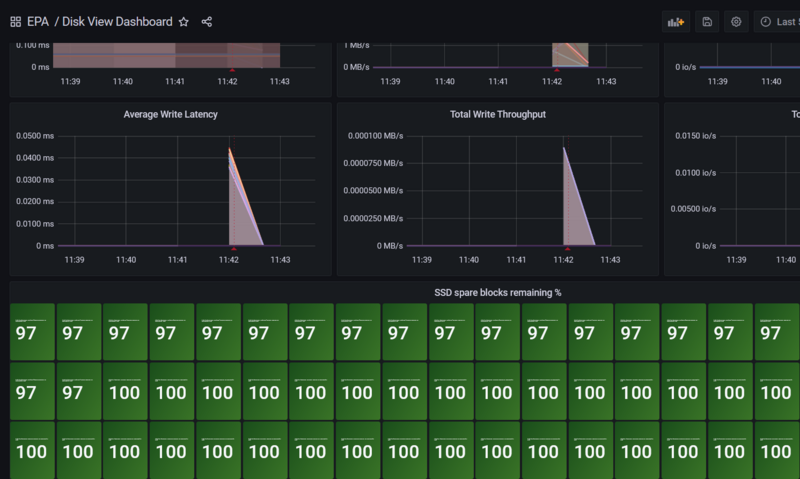Select the 0.0400 ms axis label
The width and height of the screenshot is (800, 479).
pyautogui.click(x=35, y=158)
